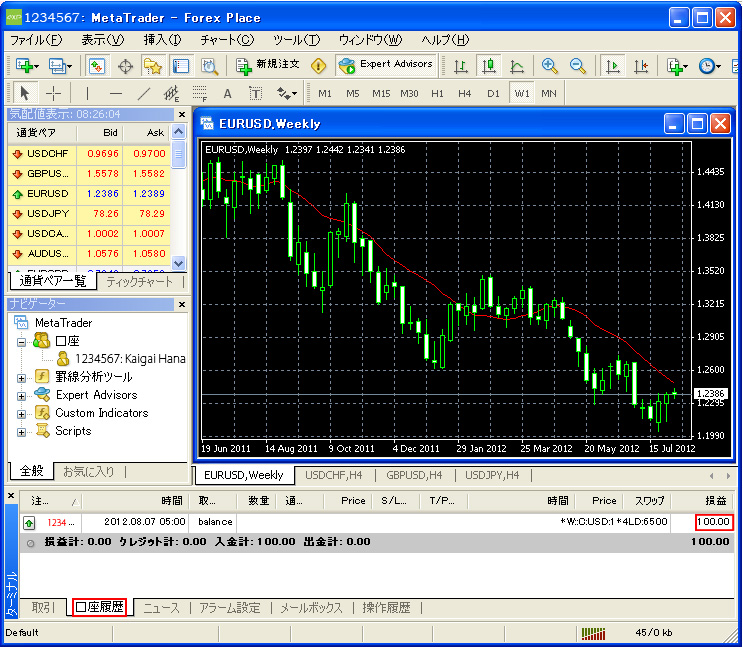Close the 気配値表示 Market Watch panel
The width and height of the screenshot is (743, 647).
(182, 114)
